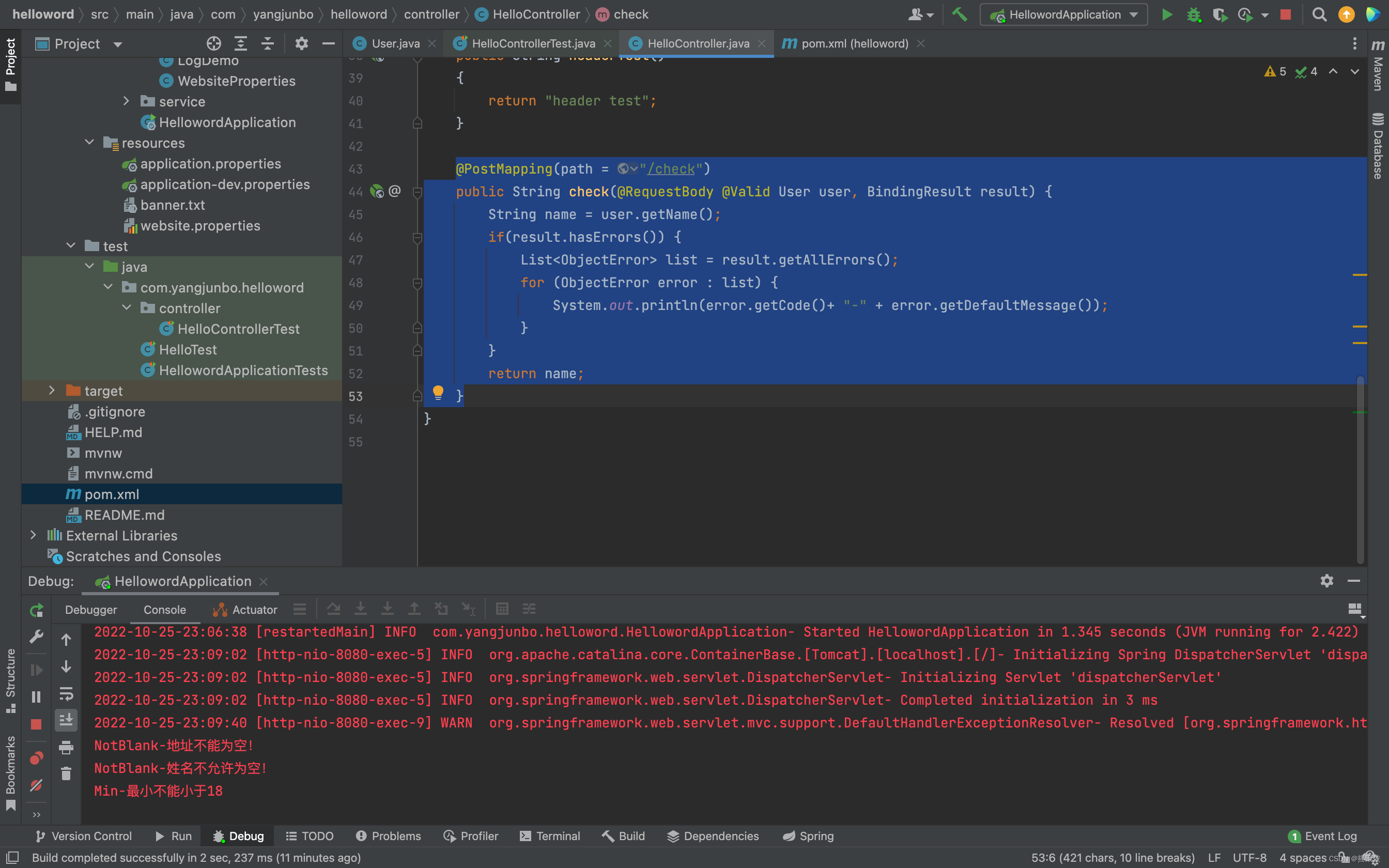This screenshot has width=1389, height=868.
Task: Open the Actuator tab in Debug panel
Action: point(253,610)
